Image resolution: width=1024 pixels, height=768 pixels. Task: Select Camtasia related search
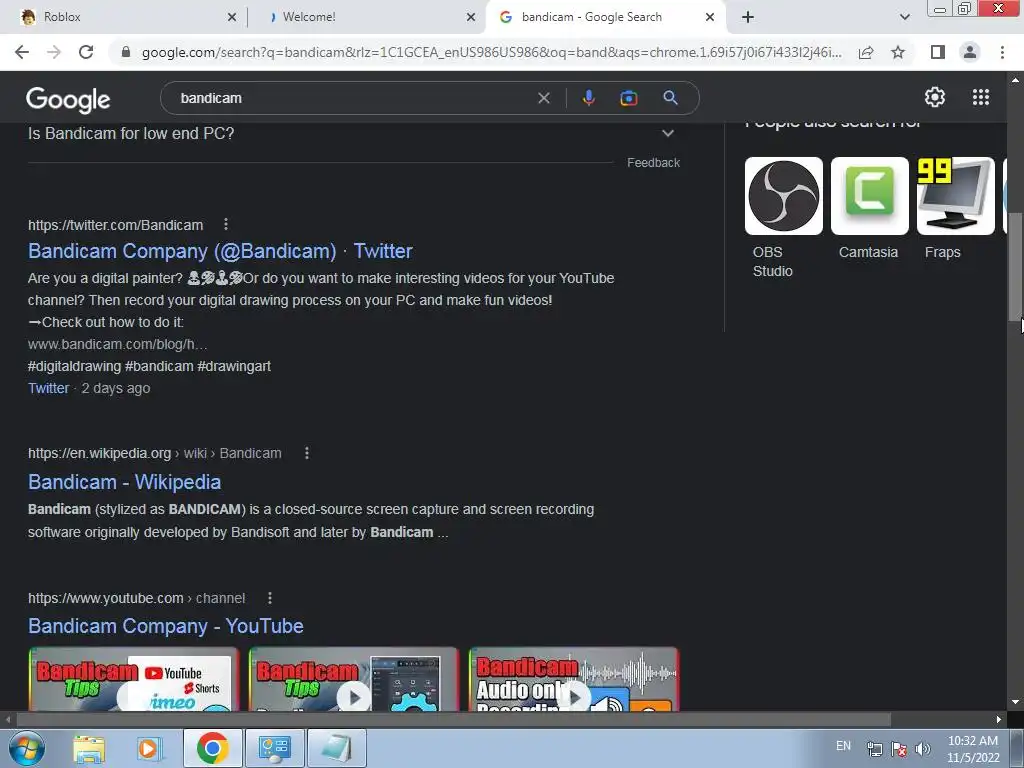coord(869,209)
